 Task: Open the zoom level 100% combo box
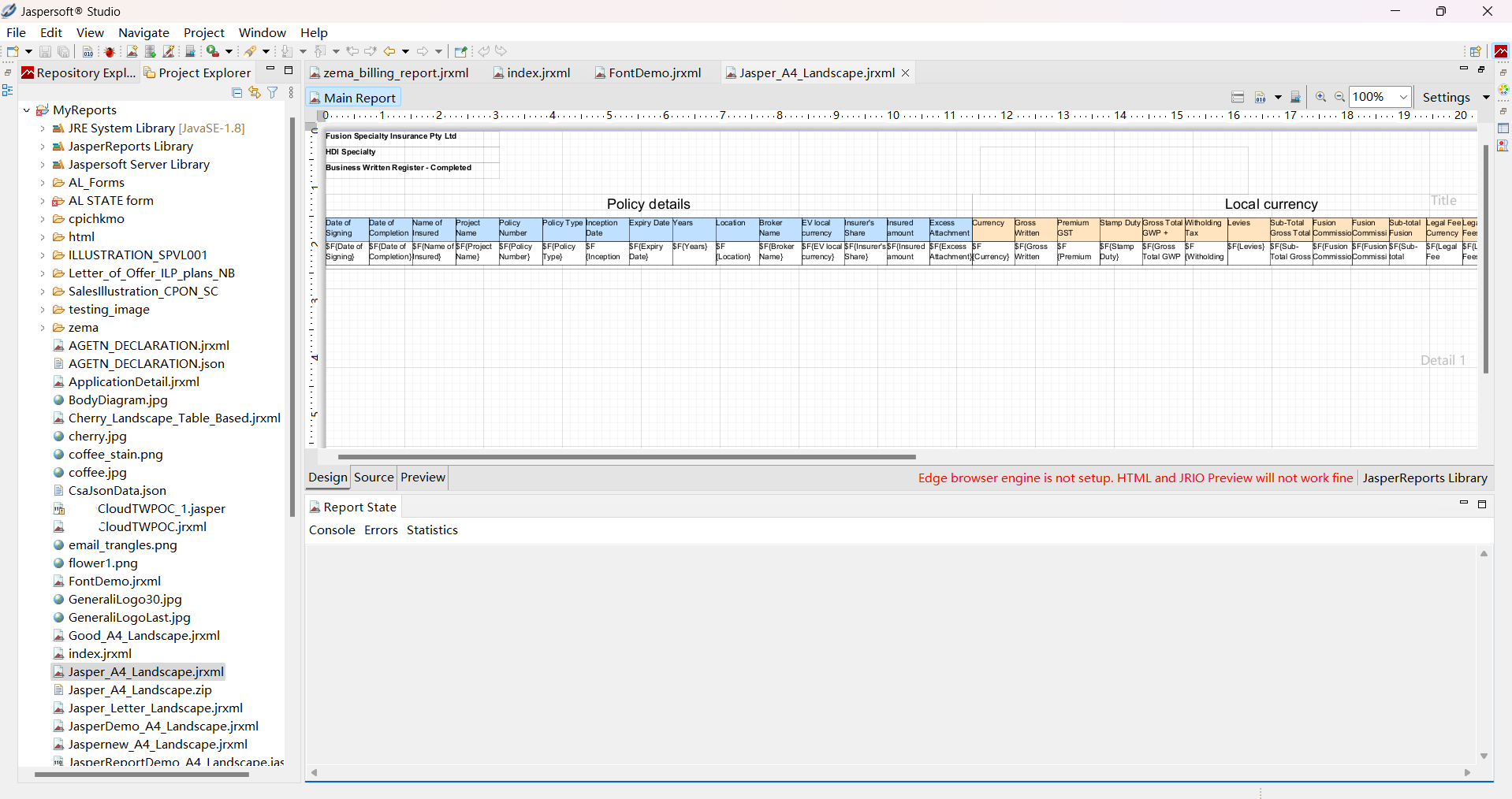pos(1380,97)
